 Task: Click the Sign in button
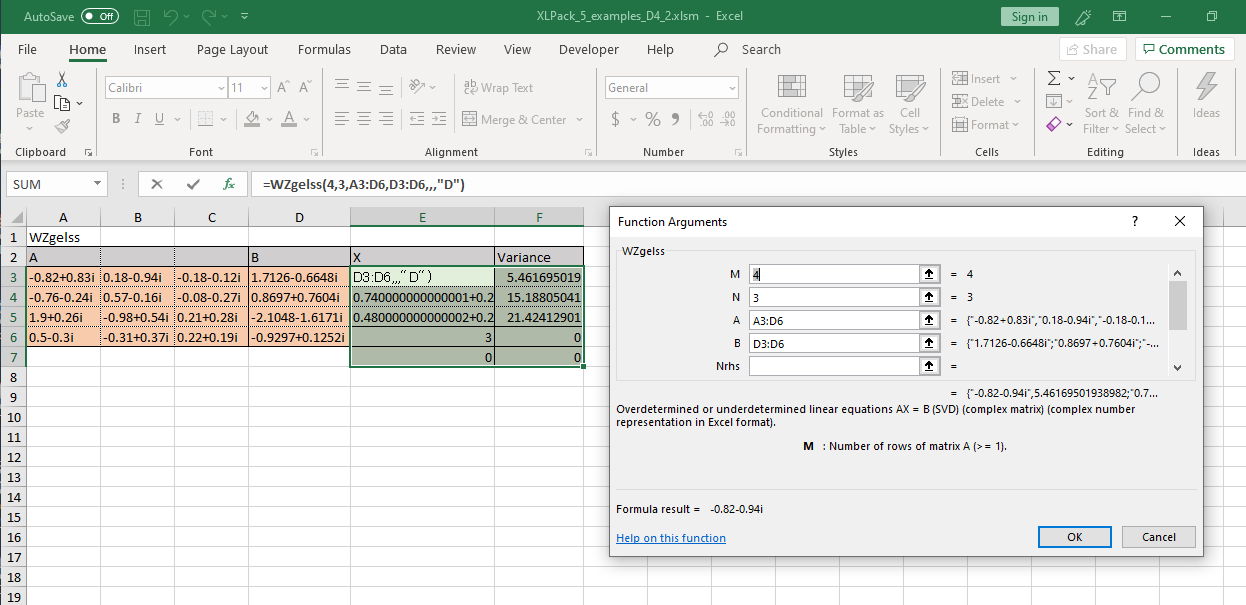[1029, 17]
